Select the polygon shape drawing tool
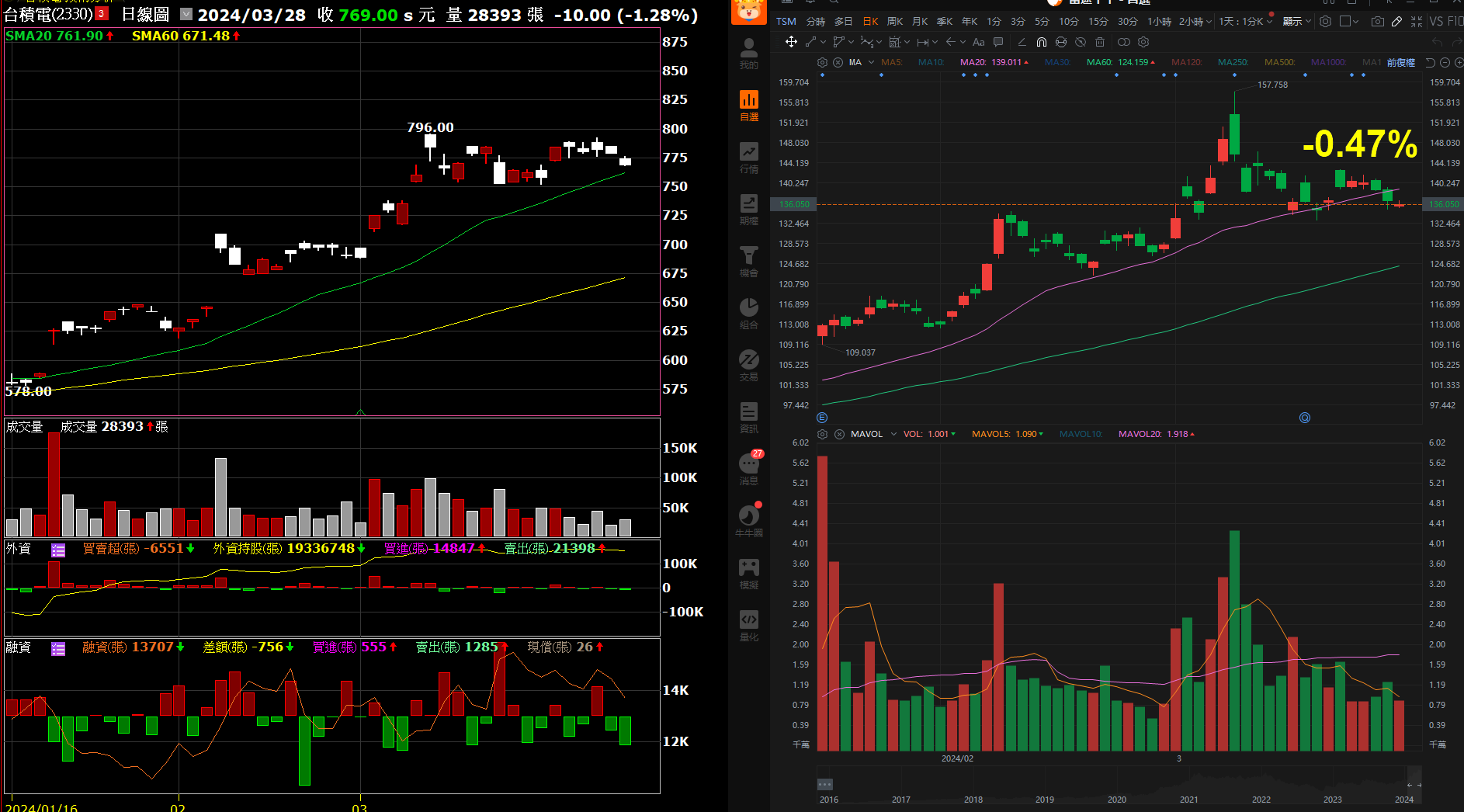This screenshot has width=1464, height=812. (838, 42)
